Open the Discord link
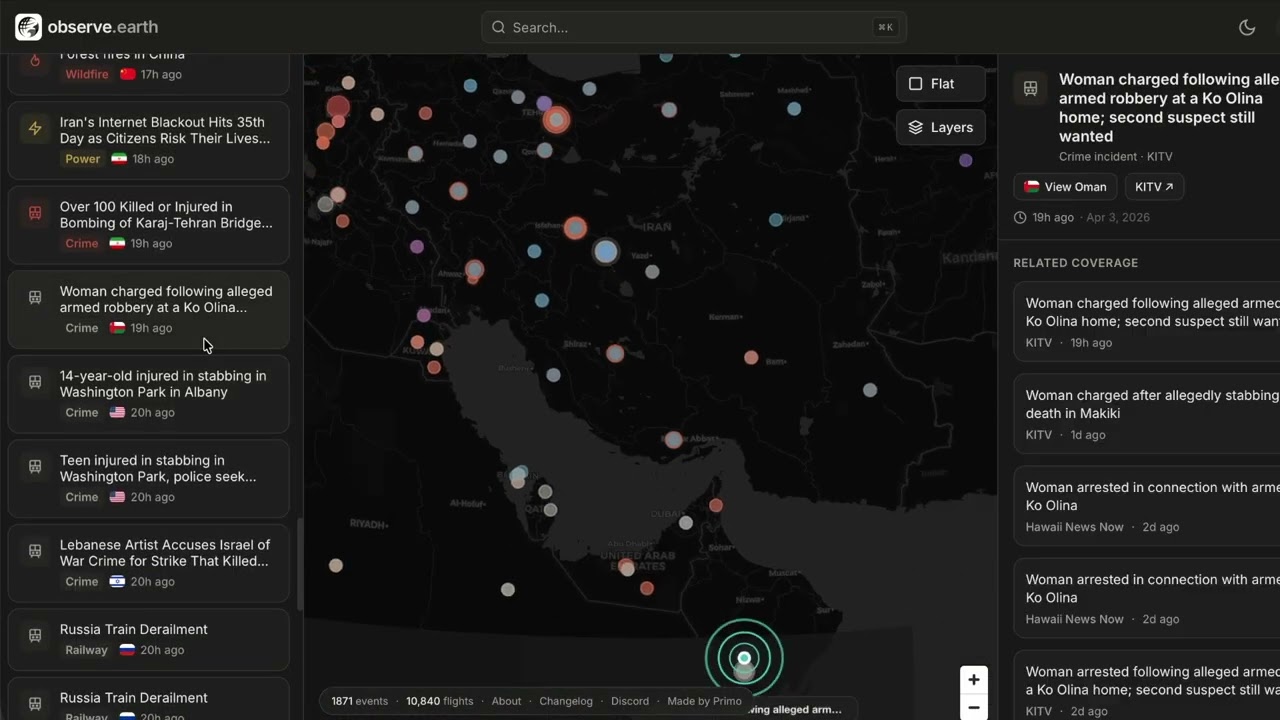The width and height of the screenshot is (1280, 720). pyautogui.click(x=630, y=701)
